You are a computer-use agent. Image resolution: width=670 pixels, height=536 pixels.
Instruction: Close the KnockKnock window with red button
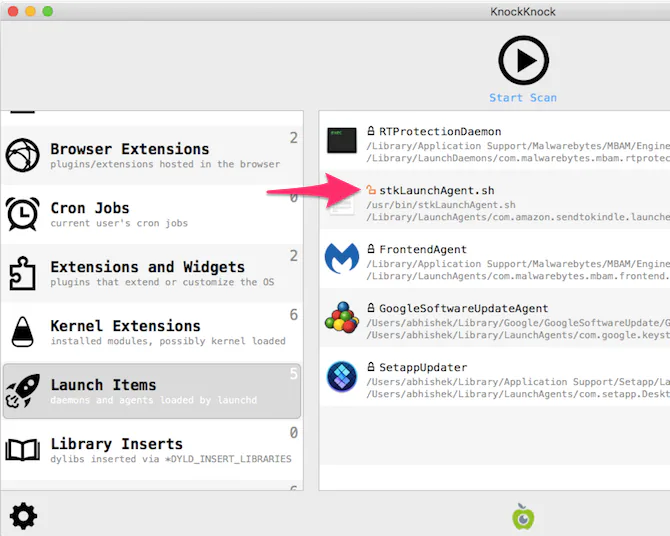(13, 12)
